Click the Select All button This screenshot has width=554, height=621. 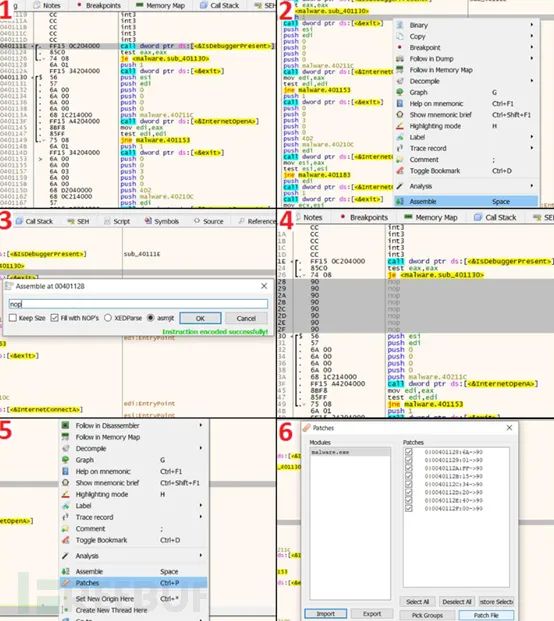(x=417, y=602)
